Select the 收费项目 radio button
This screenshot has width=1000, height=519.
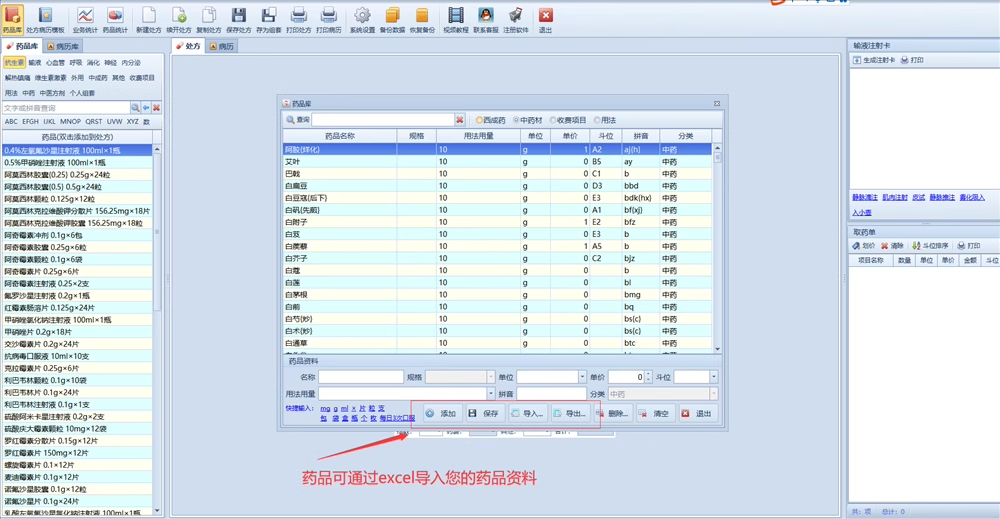coord(568,120)
